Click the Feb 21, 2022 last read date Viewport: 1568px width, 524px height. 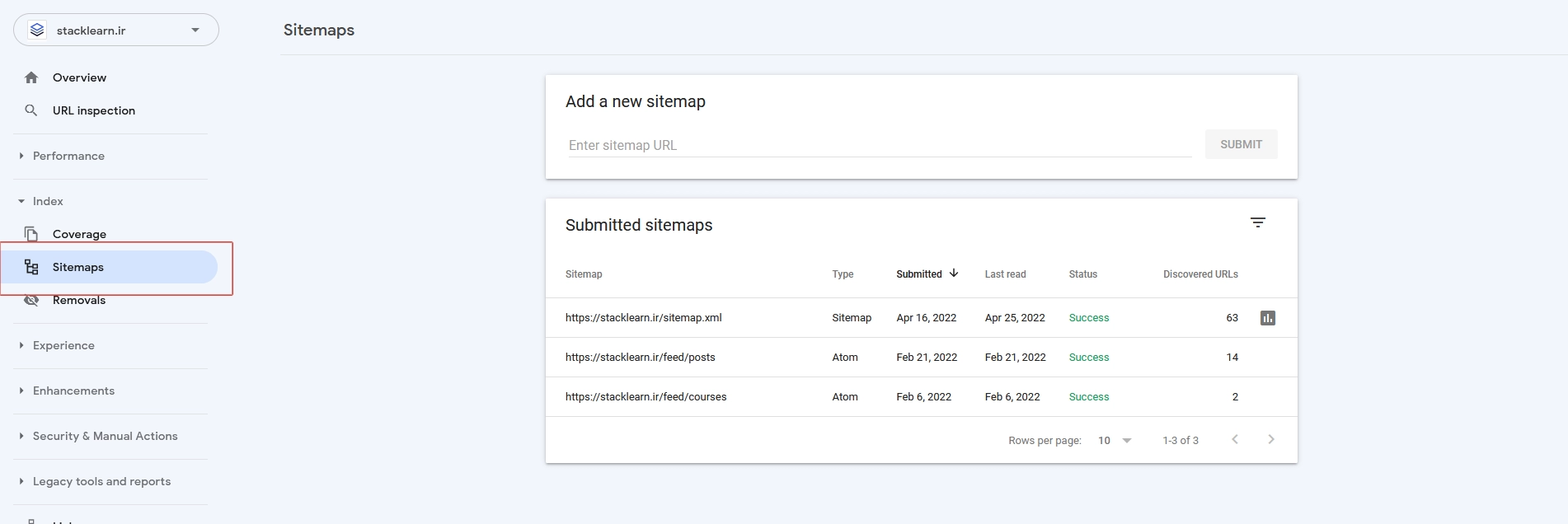point(1015,358)
